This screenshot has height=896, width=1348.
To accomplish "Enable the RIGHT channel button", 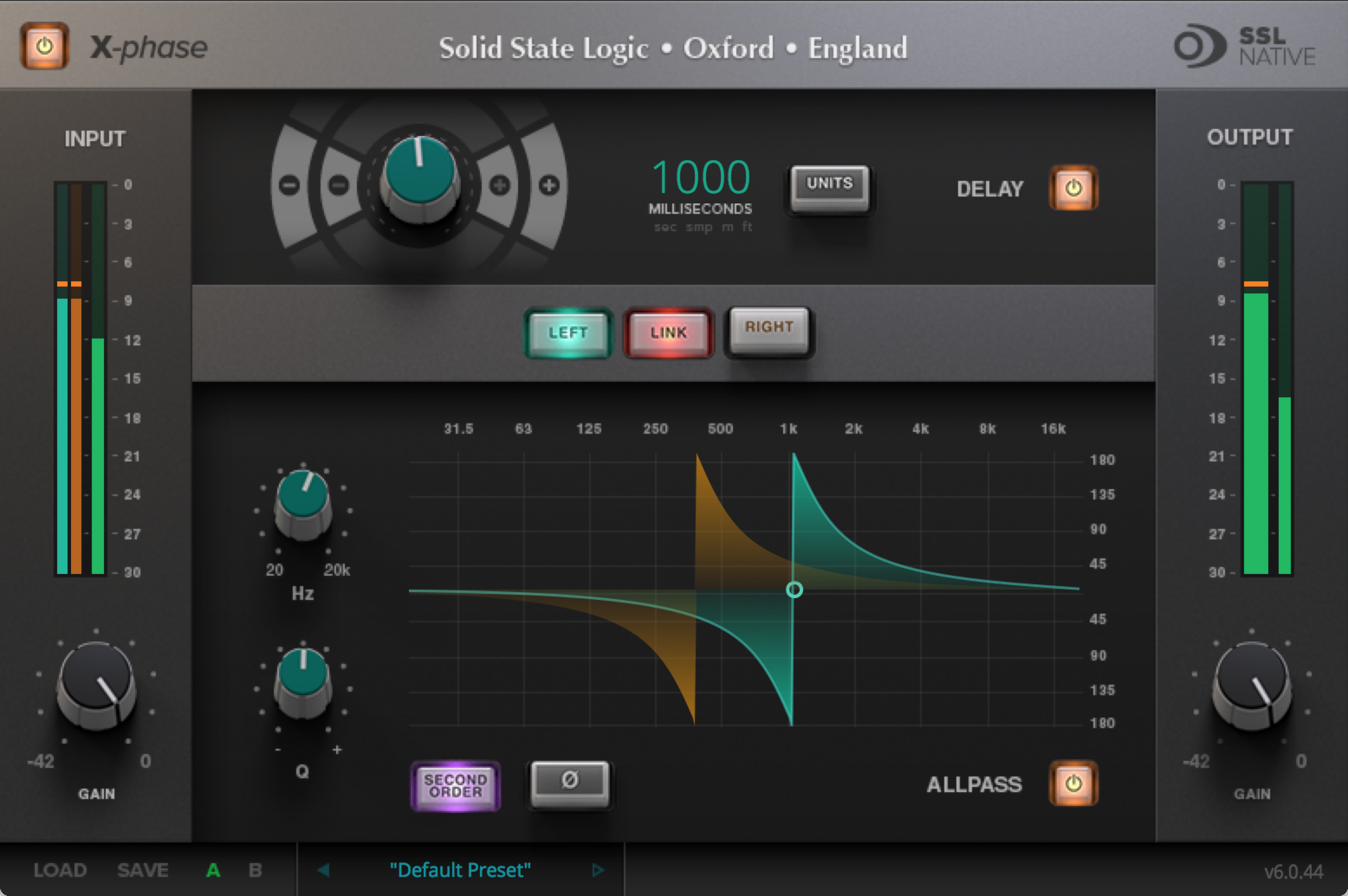I will (x=769, y=328).
